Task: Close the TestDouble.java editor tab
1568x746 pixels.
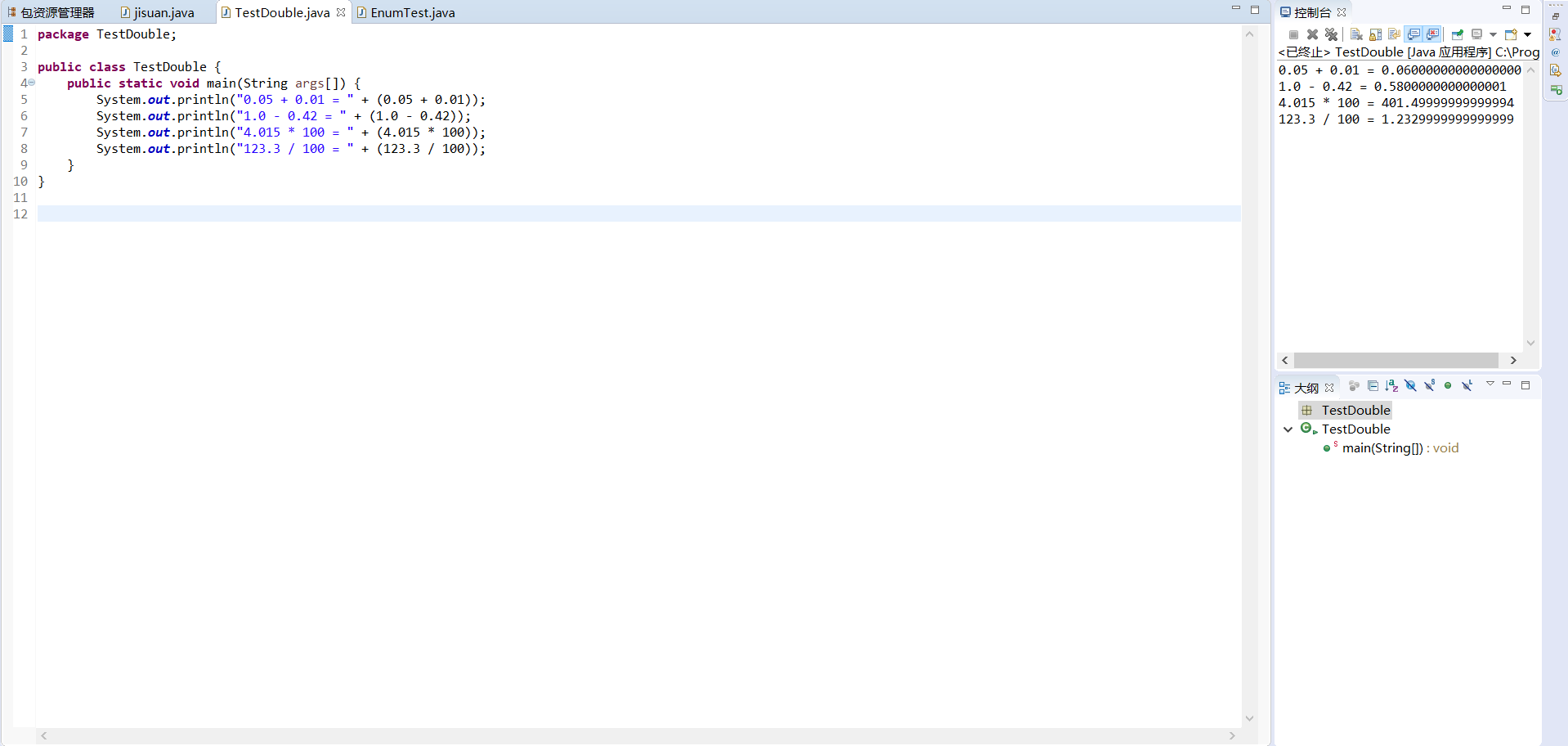Action: (341, 12)
